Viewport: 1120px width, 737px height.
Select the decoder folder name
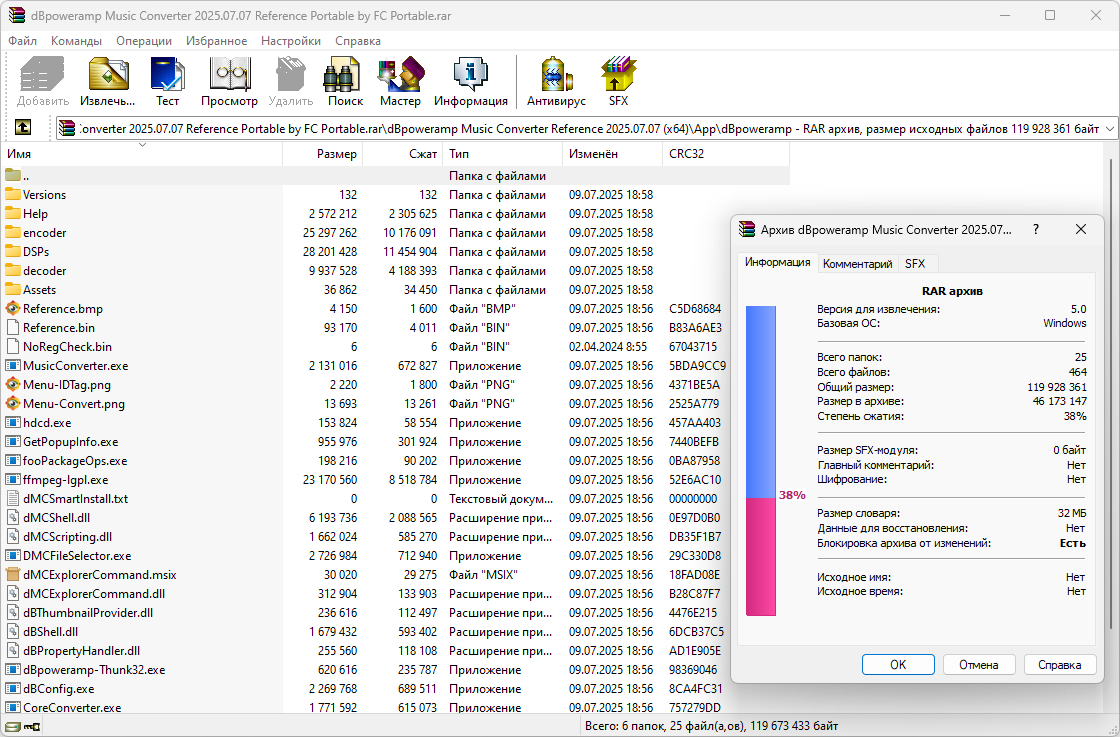click(44, 271)
